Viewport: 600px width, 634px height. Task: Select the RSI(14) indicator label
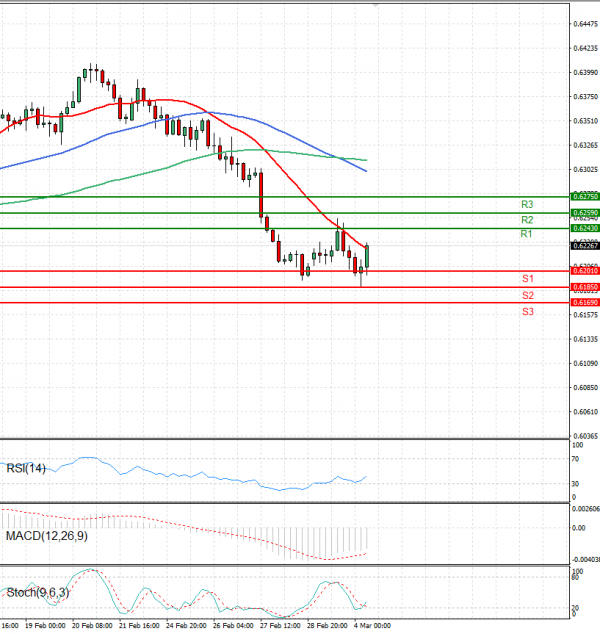pos(25,468)
